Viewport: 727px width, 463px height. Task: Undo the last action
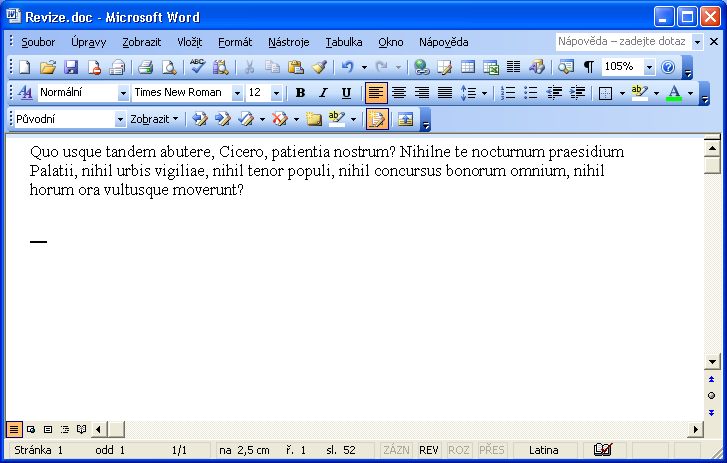[x=348, y=68]
